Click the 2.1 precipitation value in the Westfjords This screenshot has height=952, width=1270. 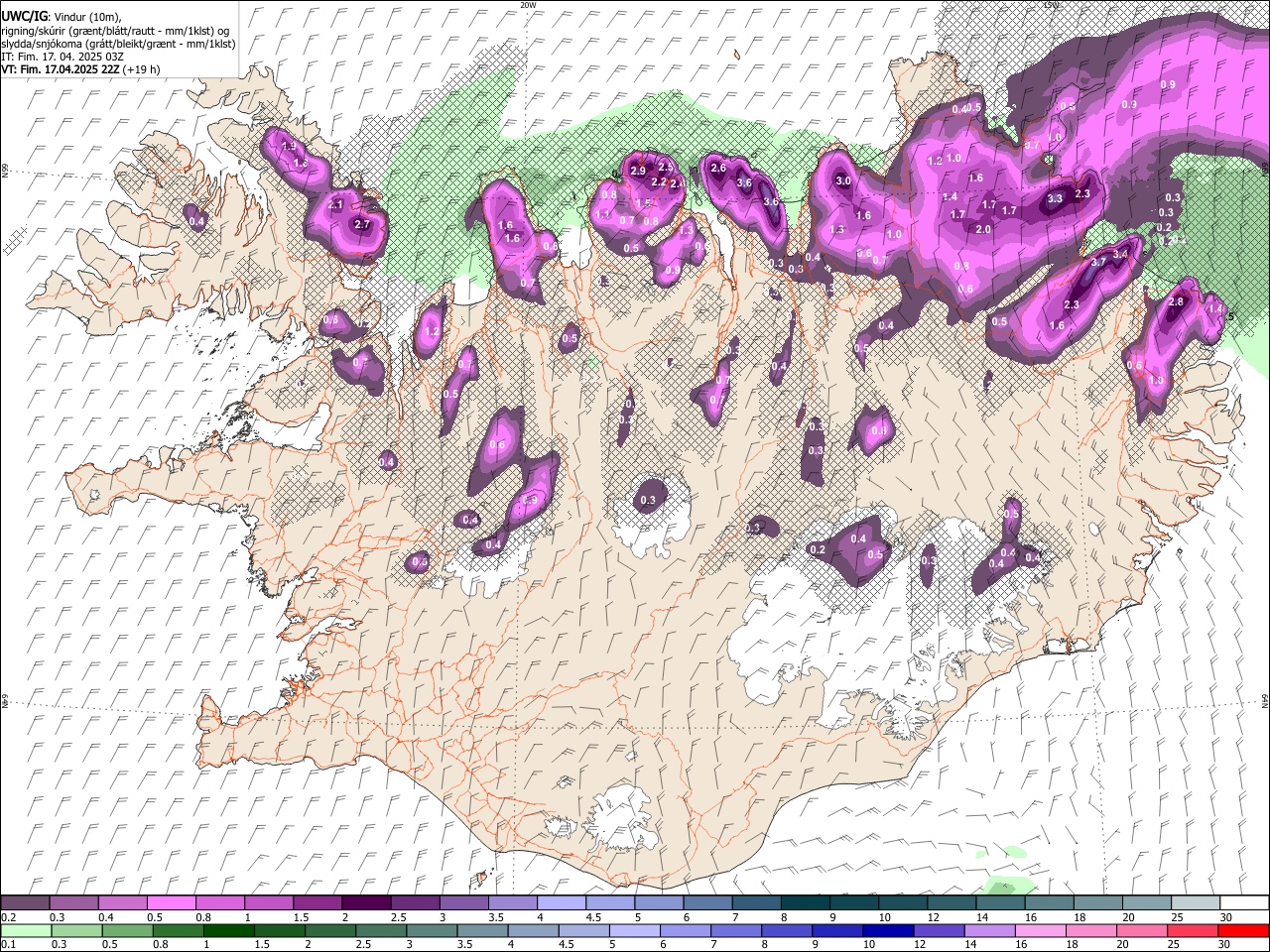[x=335, y=205]
